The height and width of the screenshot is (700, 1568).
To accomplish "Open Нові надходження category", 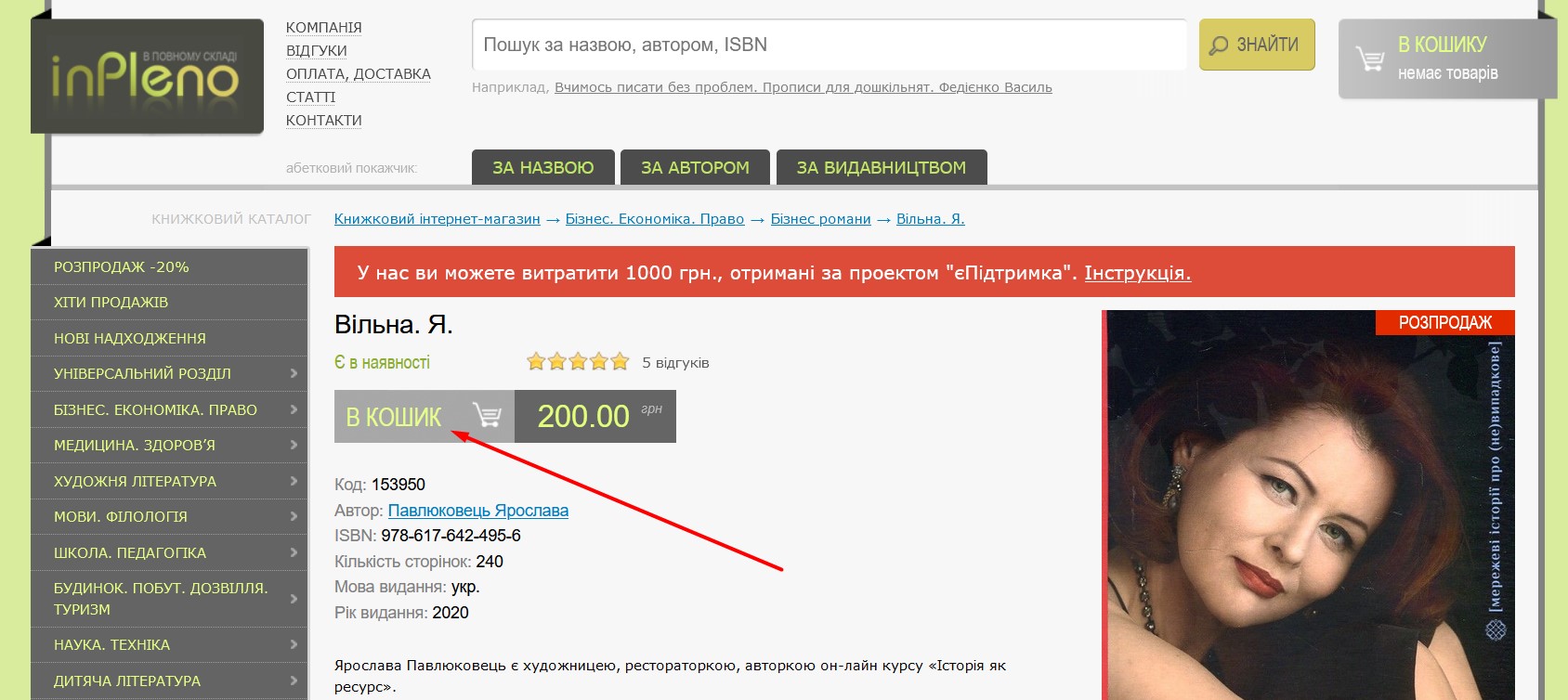I will pos(169,338).
